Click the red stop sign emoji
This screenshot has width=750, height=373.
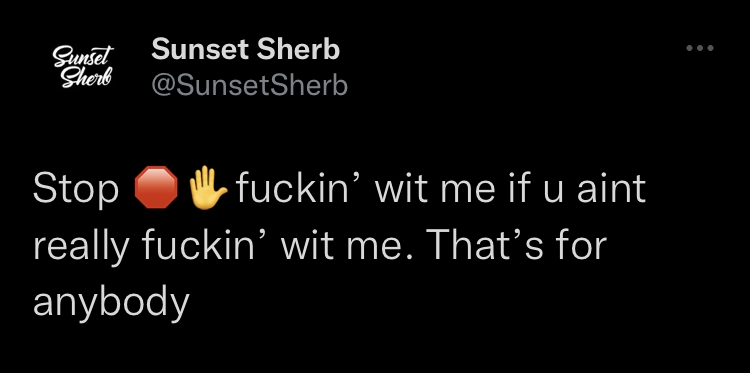(156, 187)
